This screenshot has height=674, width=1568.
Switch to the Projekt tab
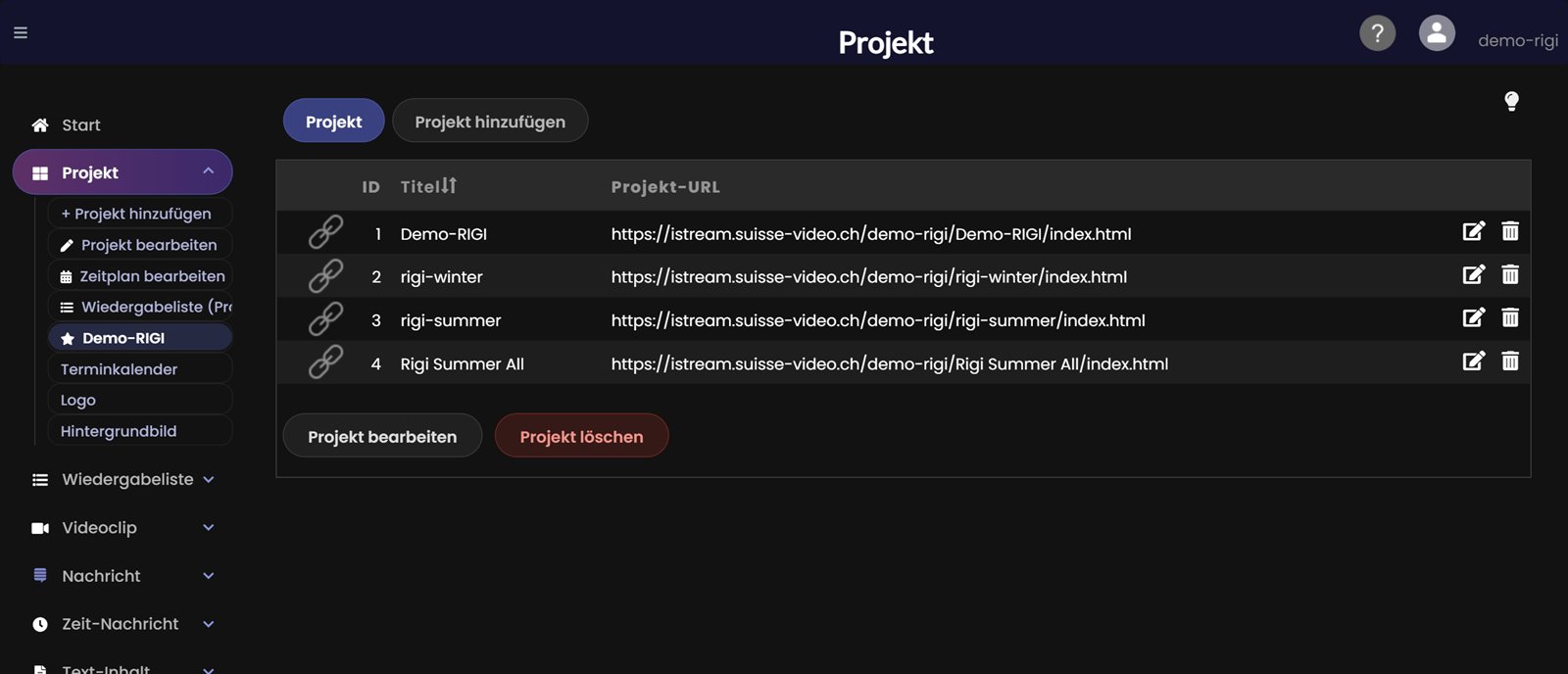pyautogui.click(x=333, y=120)
